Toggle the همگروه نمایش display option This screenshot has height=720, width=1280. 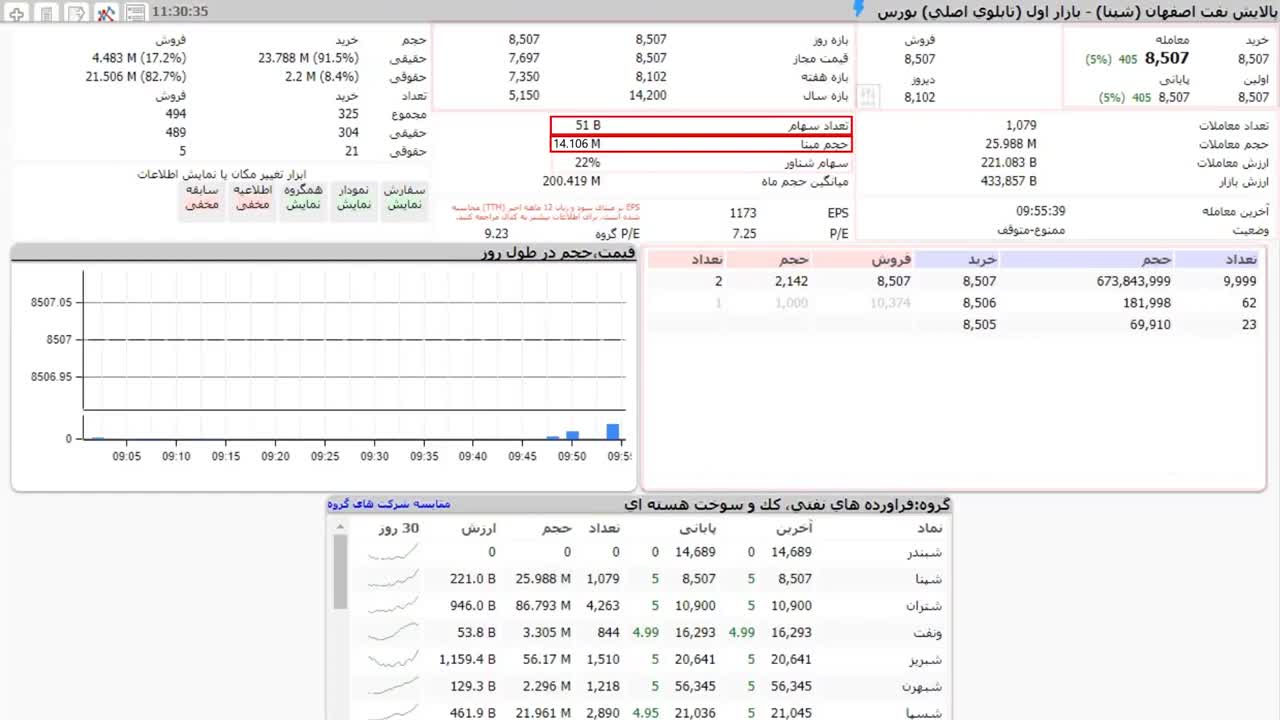(x=303, y=197)
